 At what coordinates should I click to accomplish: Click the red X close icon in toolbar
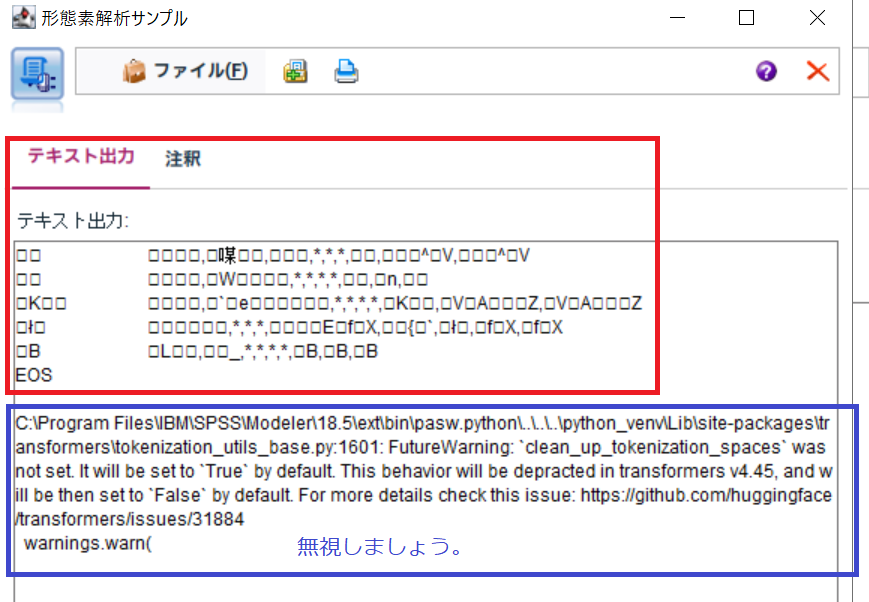coord(817,71)
